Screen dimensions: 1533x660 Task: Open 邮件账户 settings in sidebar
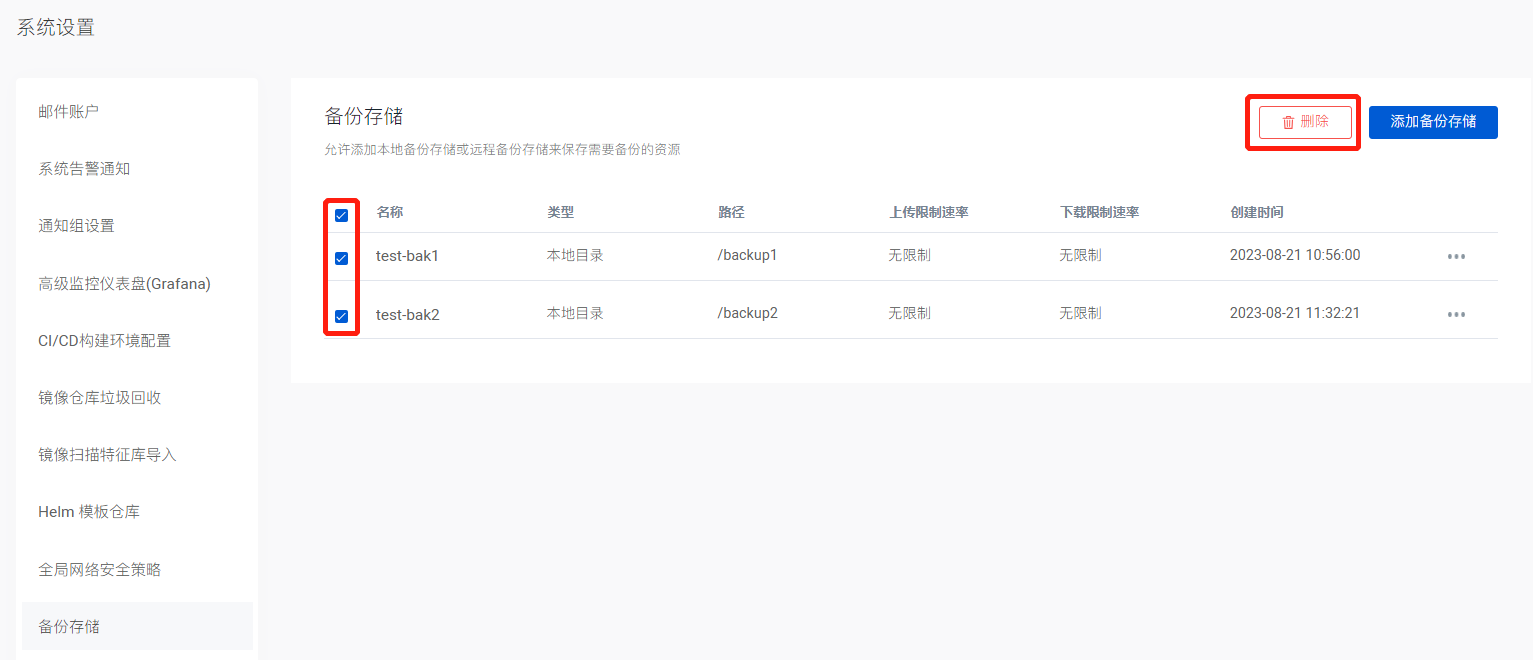tap(69, 111)
